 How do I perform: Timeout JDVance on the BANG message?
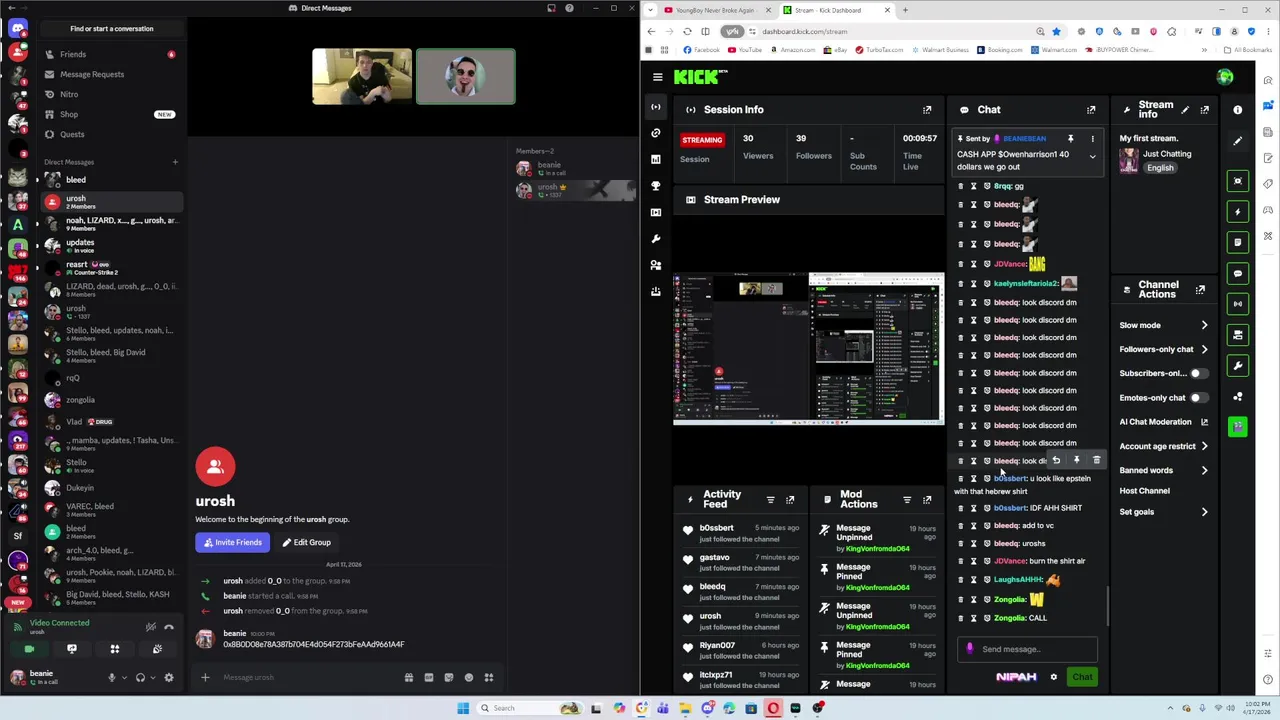coord(974,264)
